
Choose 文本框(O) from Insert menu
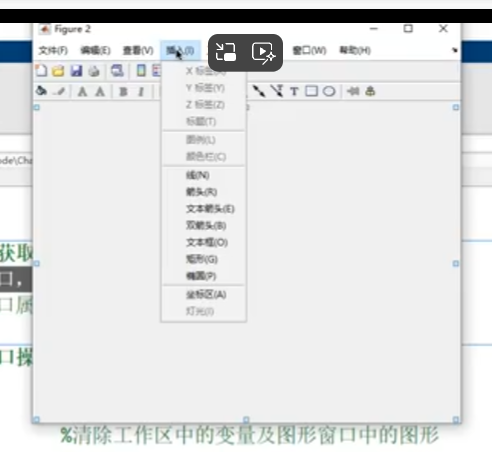[204, 242]
